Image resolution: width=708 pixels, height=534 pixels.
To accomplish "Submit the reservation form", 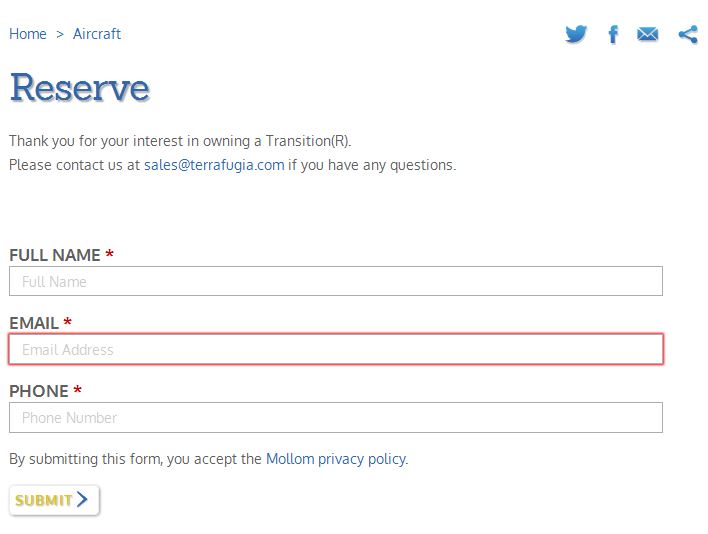I will (x=54, y=500).
